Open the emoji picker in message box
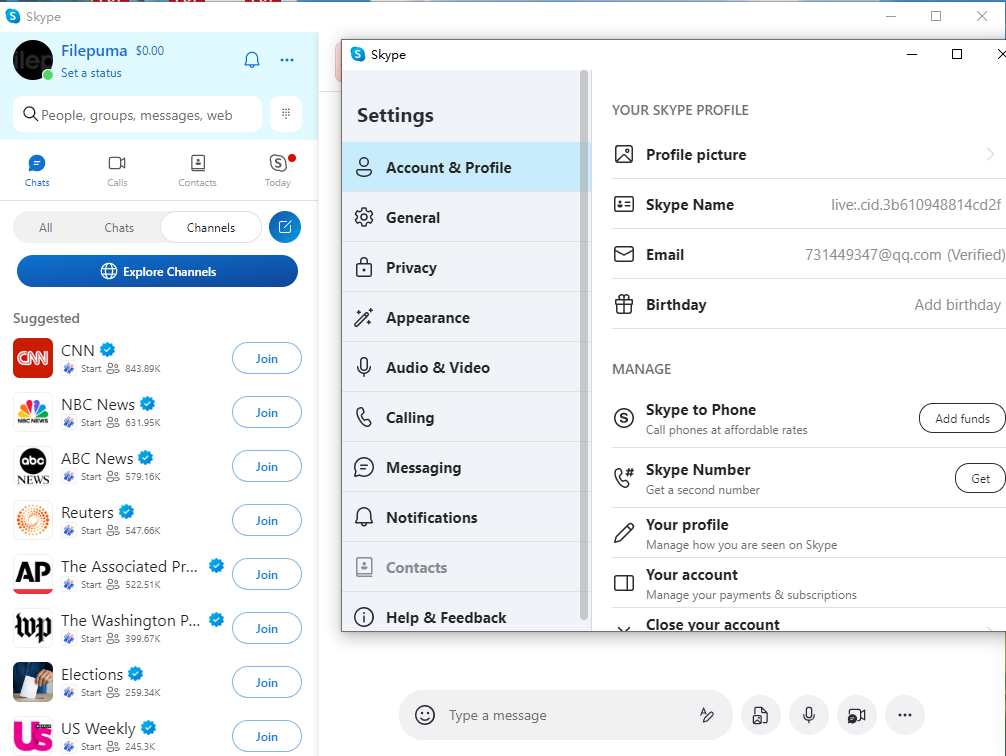The height and width of the screenshot is (756, 1006). (x=425, y=714)
